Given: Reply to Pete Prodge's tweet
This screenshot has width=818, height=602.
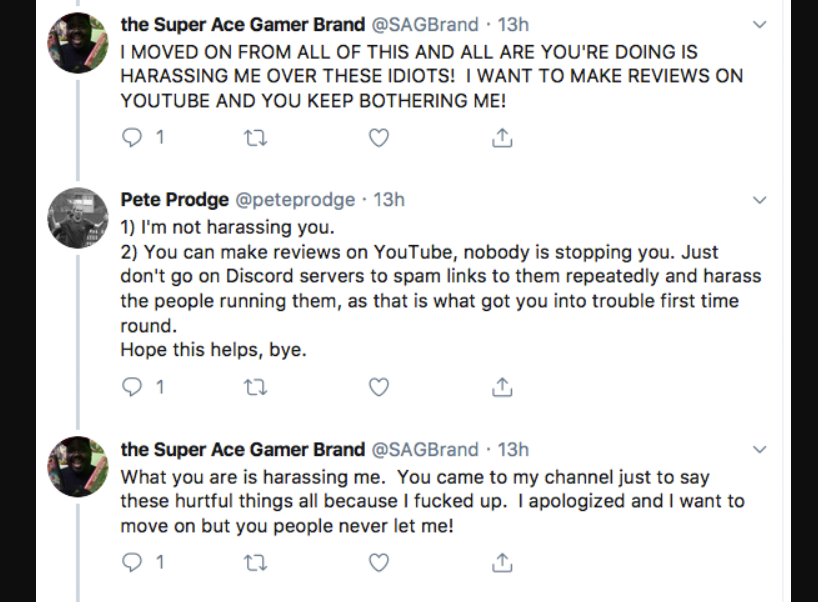Looking at the screenshot, I should click(131, 387).
